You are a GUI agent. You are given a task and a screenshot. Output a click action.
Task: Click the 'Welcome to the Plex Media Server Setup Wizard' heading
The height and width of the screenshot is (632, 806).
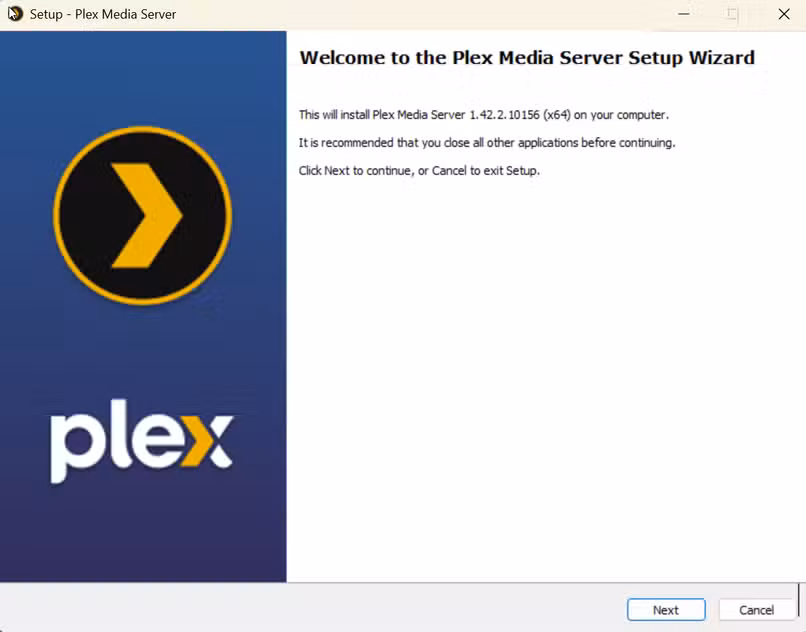point(527,58)
